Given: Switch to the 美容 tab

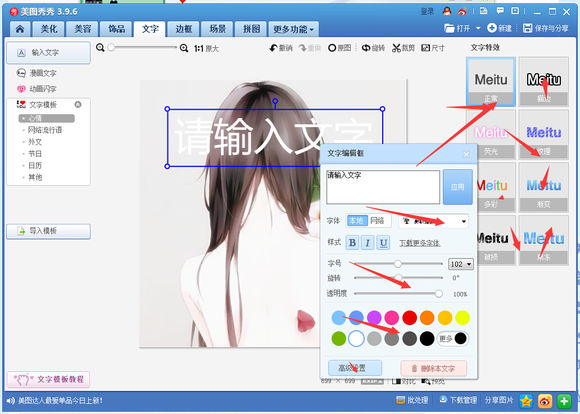Looking at the screenshot, I should [82, 29].
